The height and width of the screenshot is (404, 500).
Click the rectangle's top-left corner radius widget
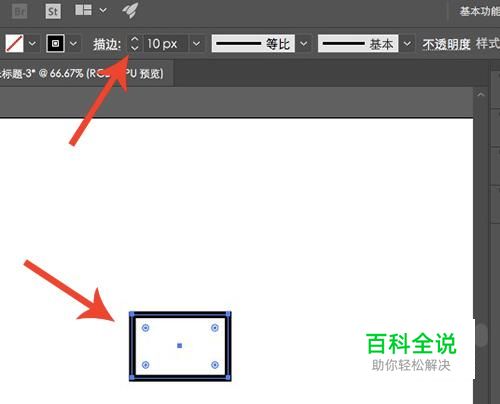click(x=146, y=328)
